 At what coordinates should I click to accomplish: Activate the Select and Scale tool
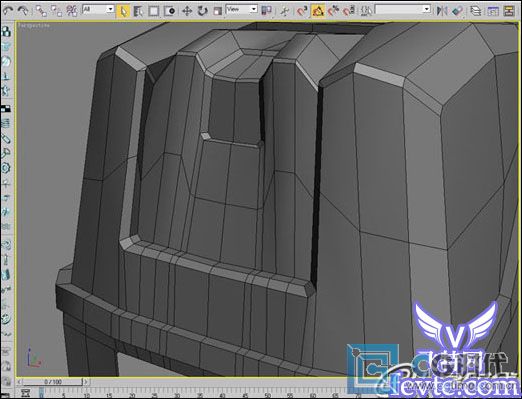pyautogui.click(x=217, y=11)
